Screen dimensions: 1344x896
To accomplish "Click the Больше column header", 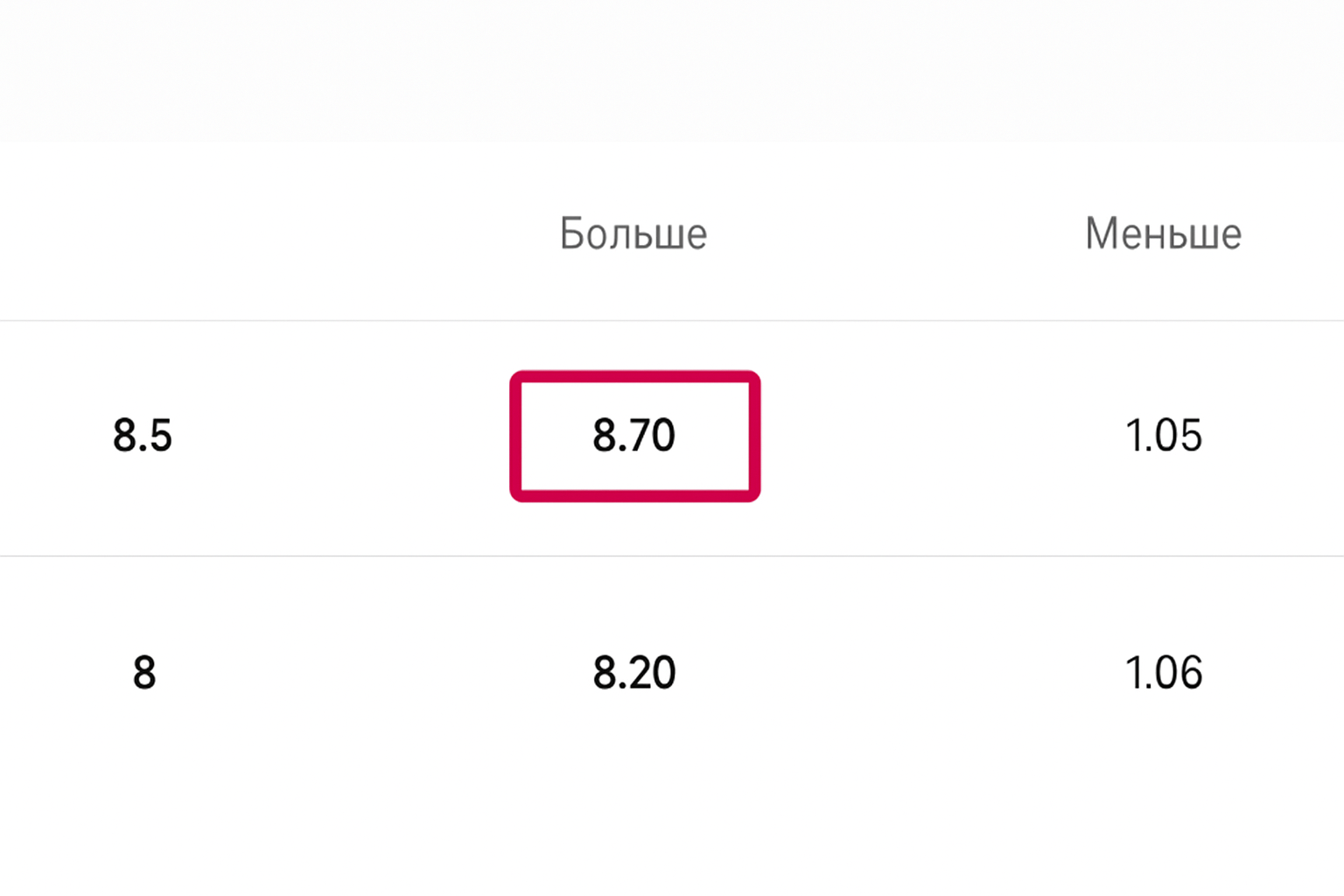I will pos(633,234).
